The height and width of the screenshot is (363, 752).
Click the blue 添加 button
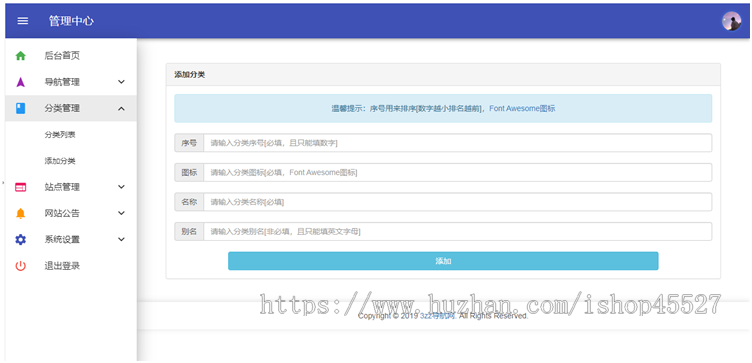click(443, 261)
